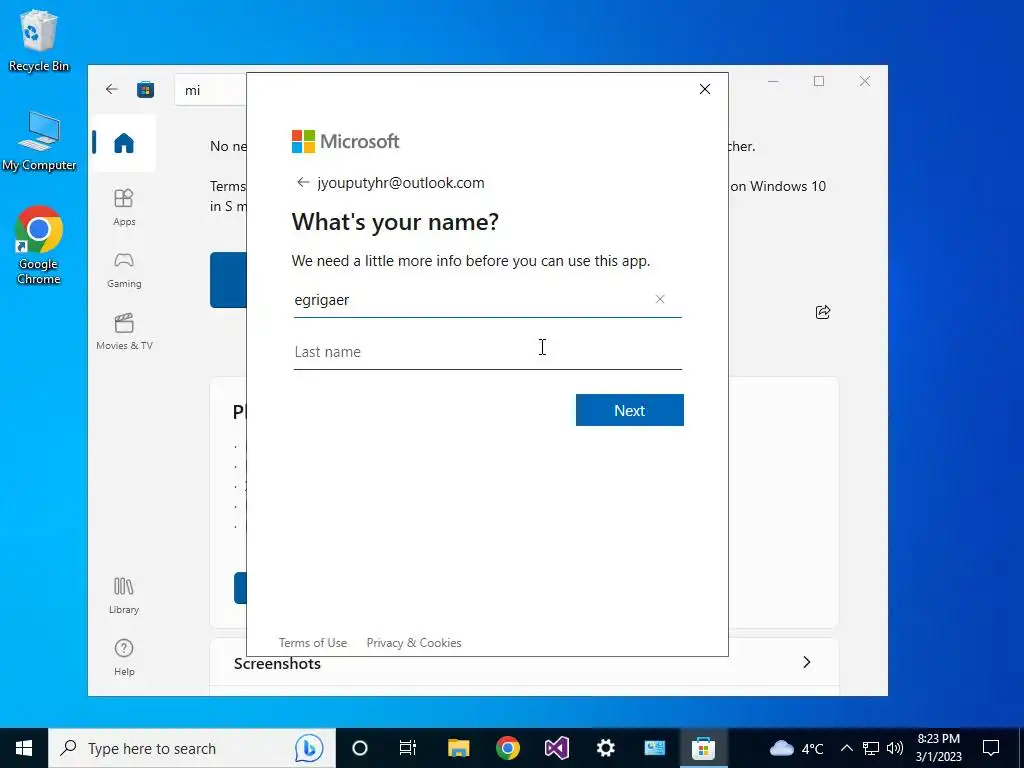This screenshot has width=1024, height=768.
Task: Open the Windows Start menu
Action: click(24, 748)
